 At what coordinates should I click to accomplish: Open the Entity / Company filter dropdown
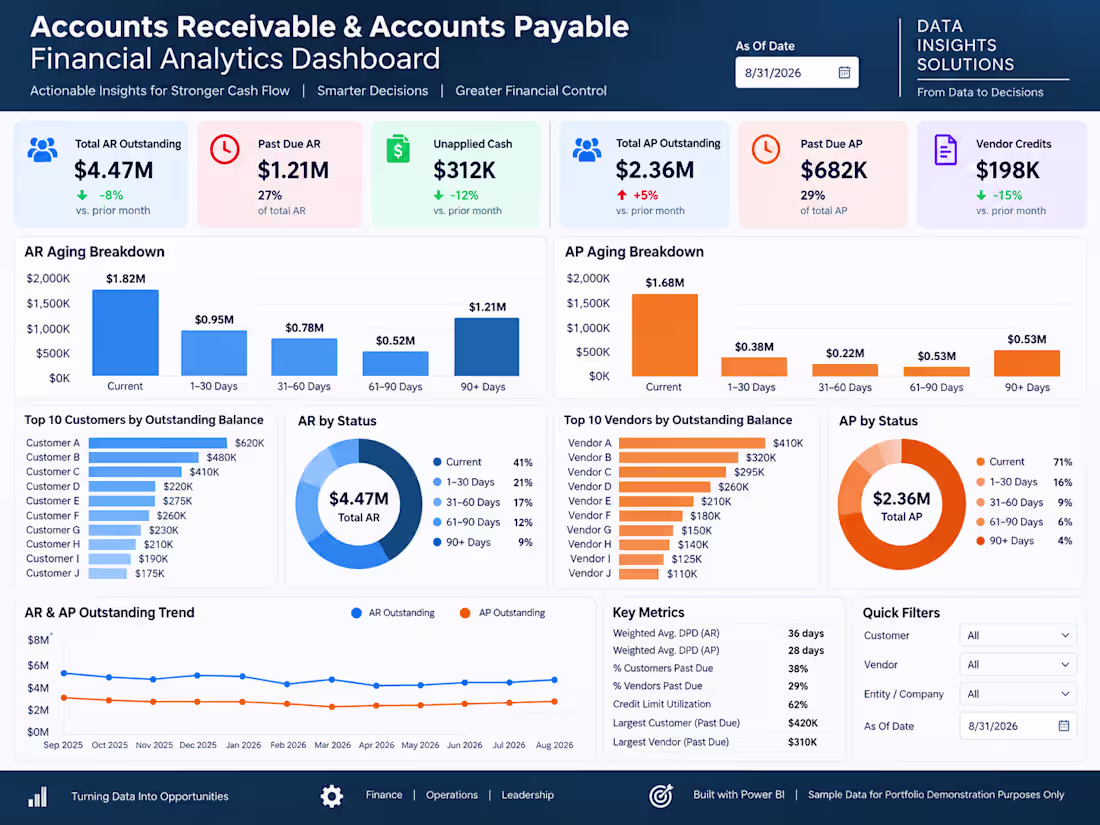point(1018,694)
